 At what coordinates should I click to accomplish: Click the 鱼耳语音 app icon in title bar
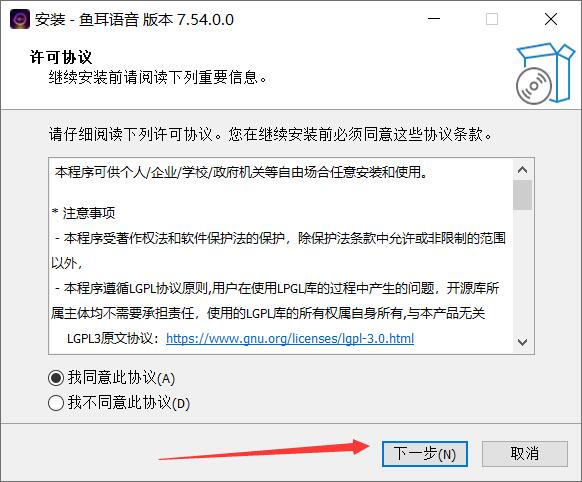point(19,19)
